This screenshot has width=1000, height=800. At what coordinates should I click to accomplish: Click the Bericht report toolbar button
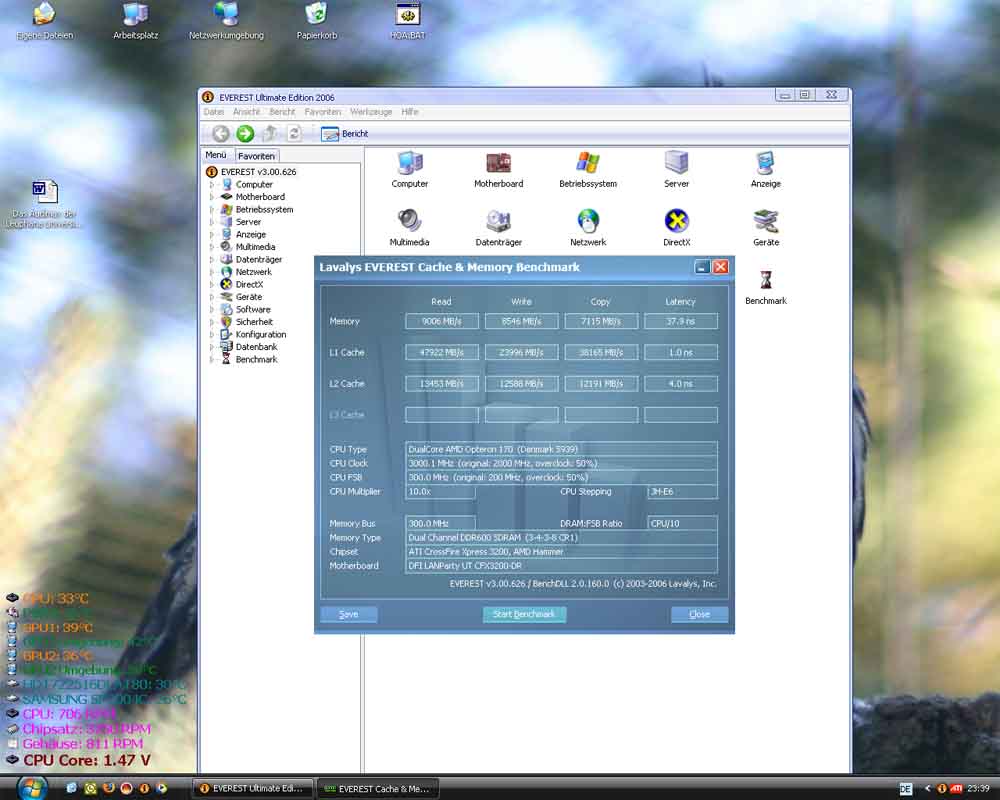344,133
